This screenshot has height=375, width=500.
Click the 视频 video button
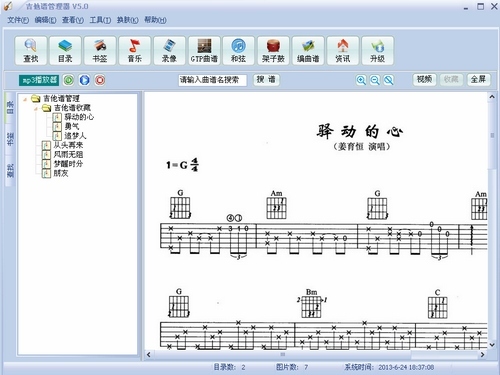point(424,80)
